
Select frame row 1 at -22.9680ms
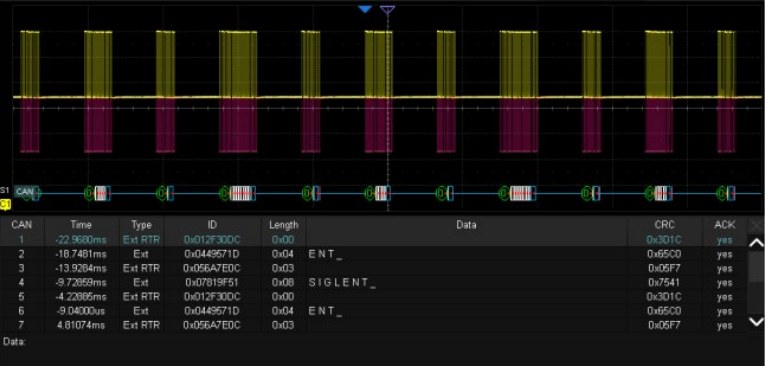point(373,240)
